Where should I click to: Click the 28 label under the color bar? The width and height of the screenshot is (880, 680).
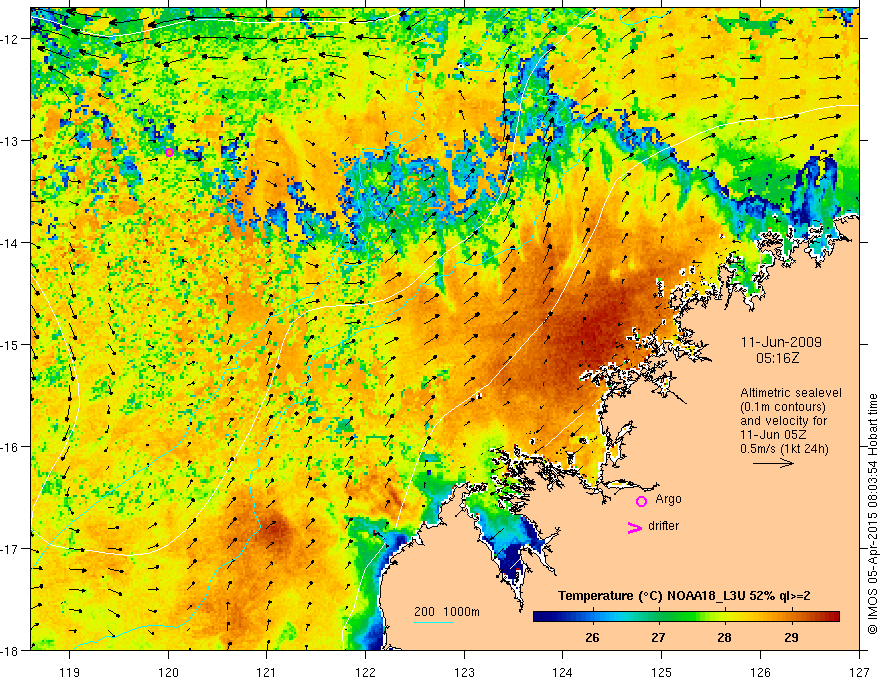coord(725,637)
